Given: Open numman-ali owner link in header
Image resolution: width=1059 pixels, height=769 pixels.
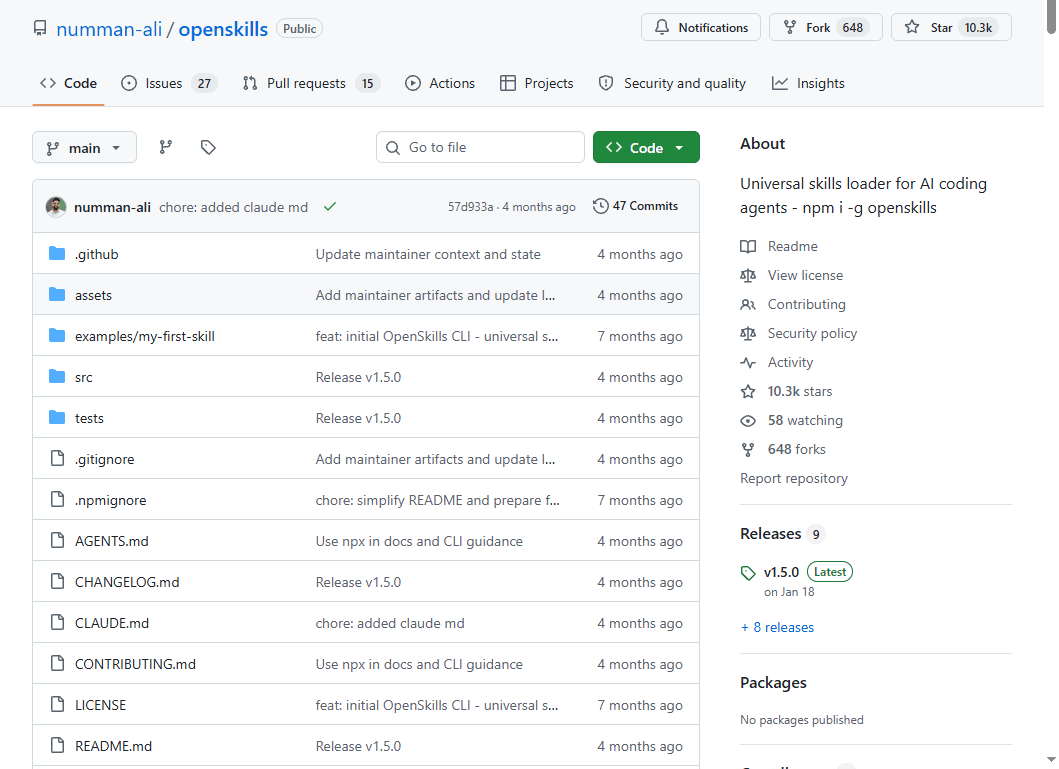Looking at the screenshot, I should (x=109, y=29).
